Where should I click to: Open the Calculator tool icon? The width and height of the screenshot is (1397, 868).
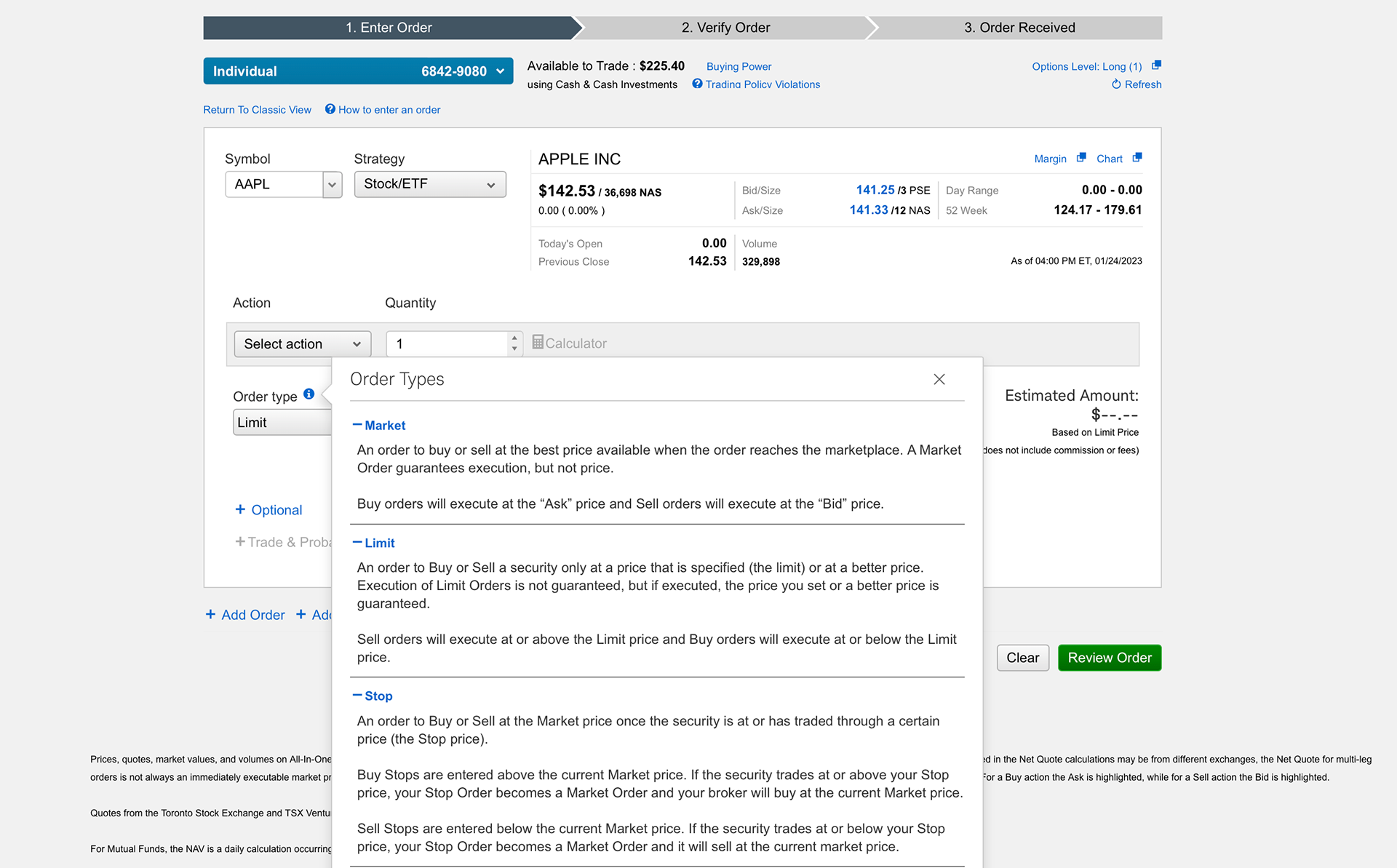[x=538, y=342]
